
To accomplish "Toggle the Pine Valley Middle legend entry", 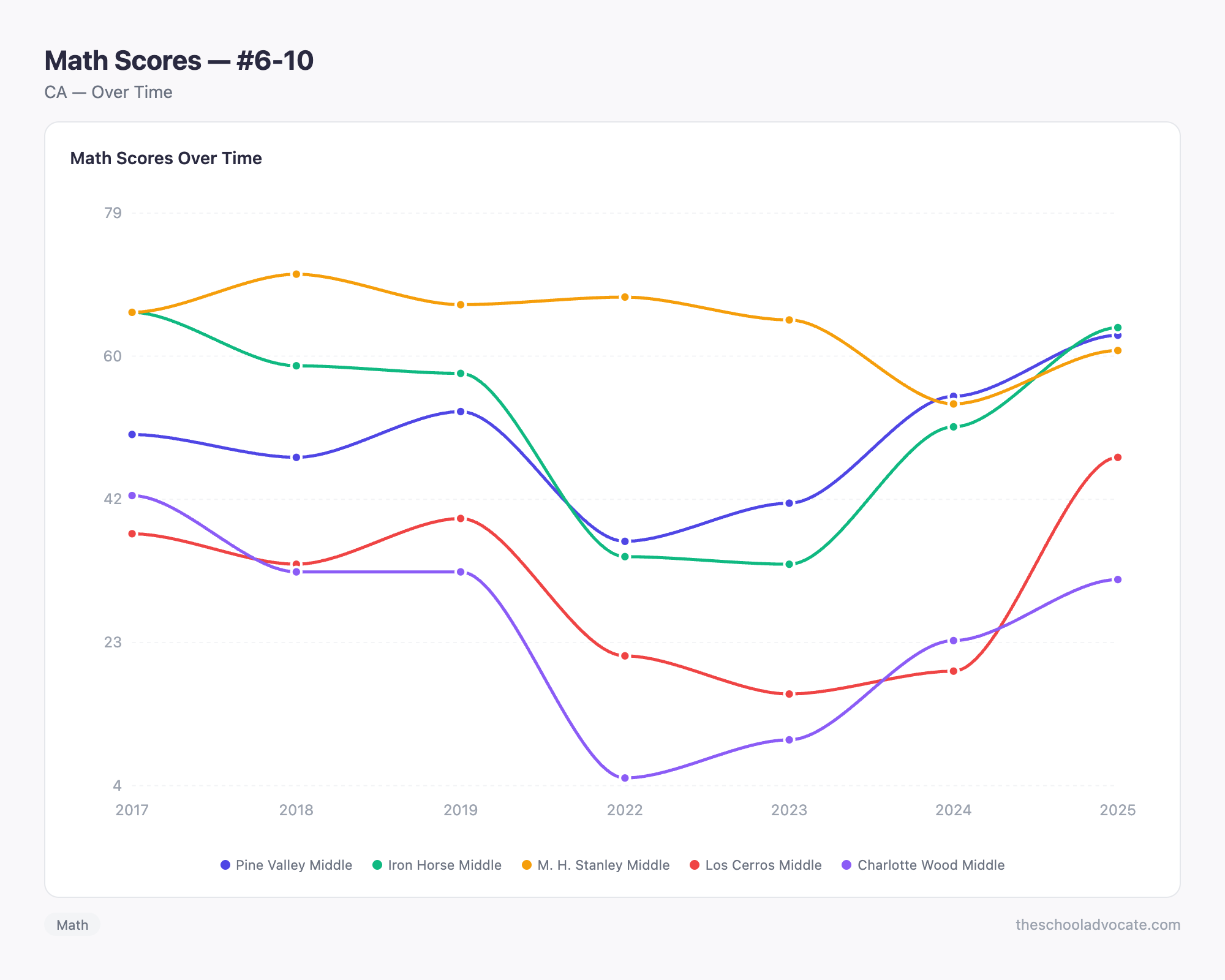I will 293,865.
